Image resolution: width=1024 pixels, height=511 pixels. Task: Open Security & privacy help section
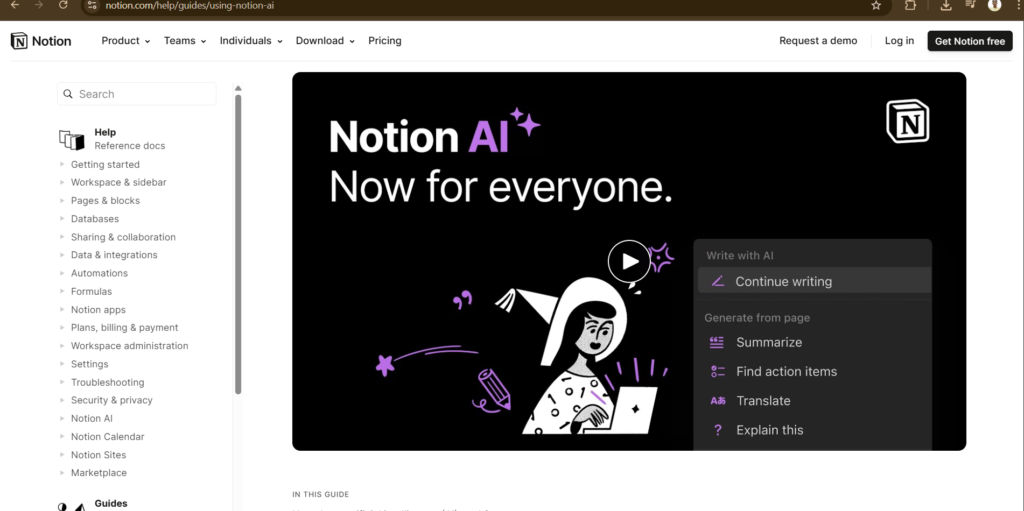point(112,400)
